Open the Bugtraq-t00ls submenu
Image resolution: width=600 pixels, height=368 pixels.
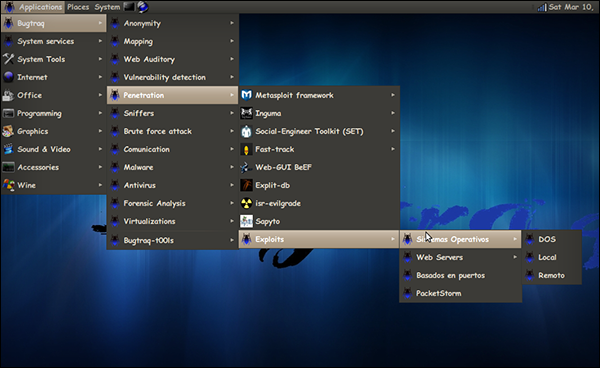pos(173,240)
